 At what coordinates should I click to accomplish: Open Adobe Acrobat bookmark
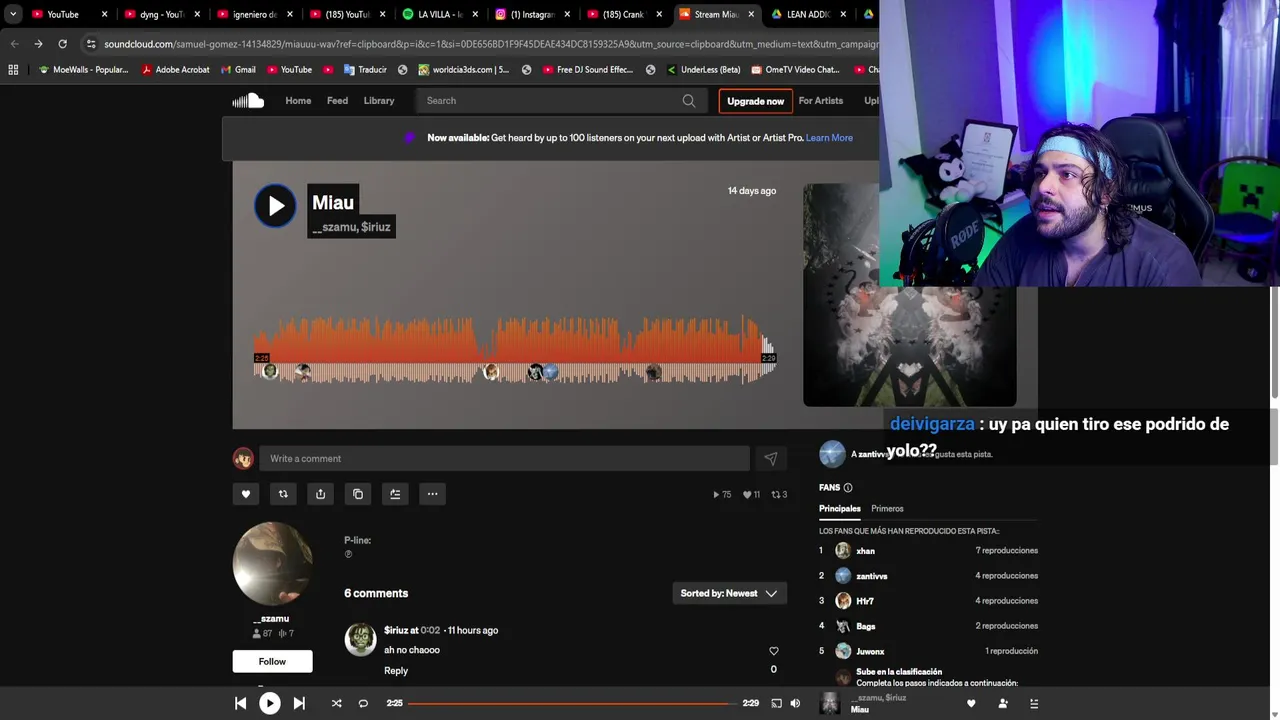coord(176,70)
